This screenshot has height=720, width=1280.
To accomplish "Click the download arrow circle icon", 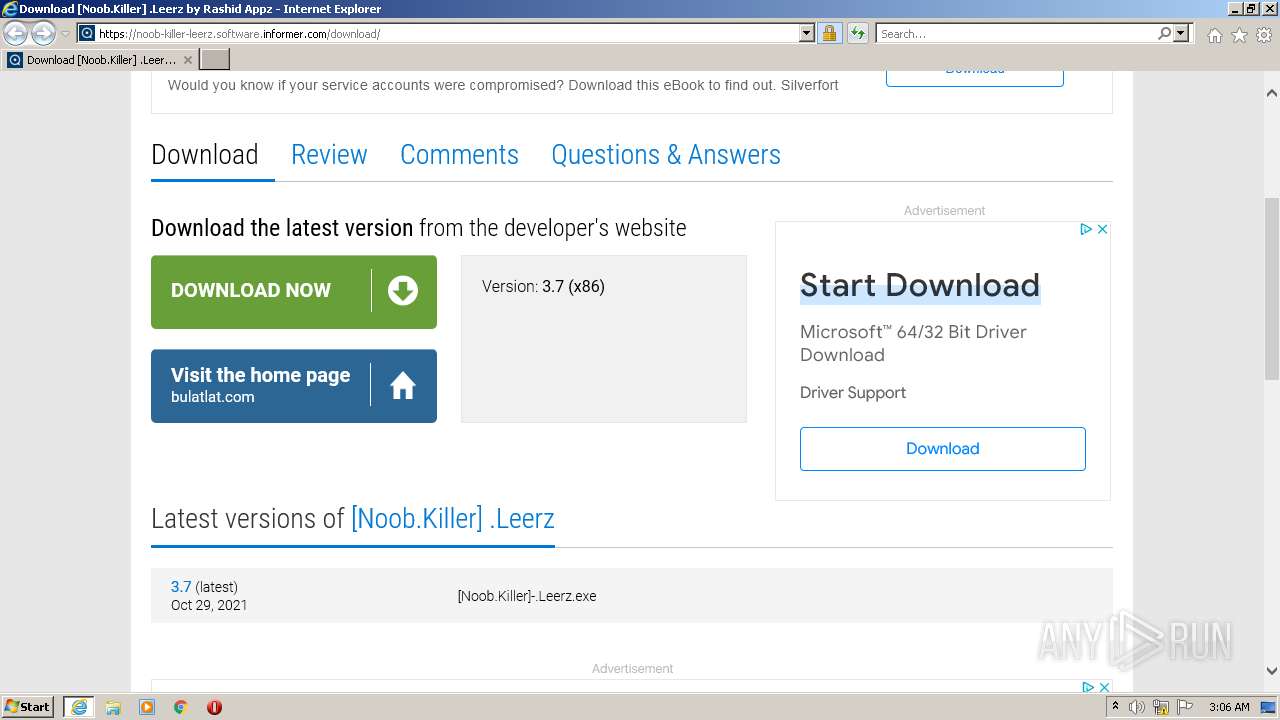I will click(403, 291).
